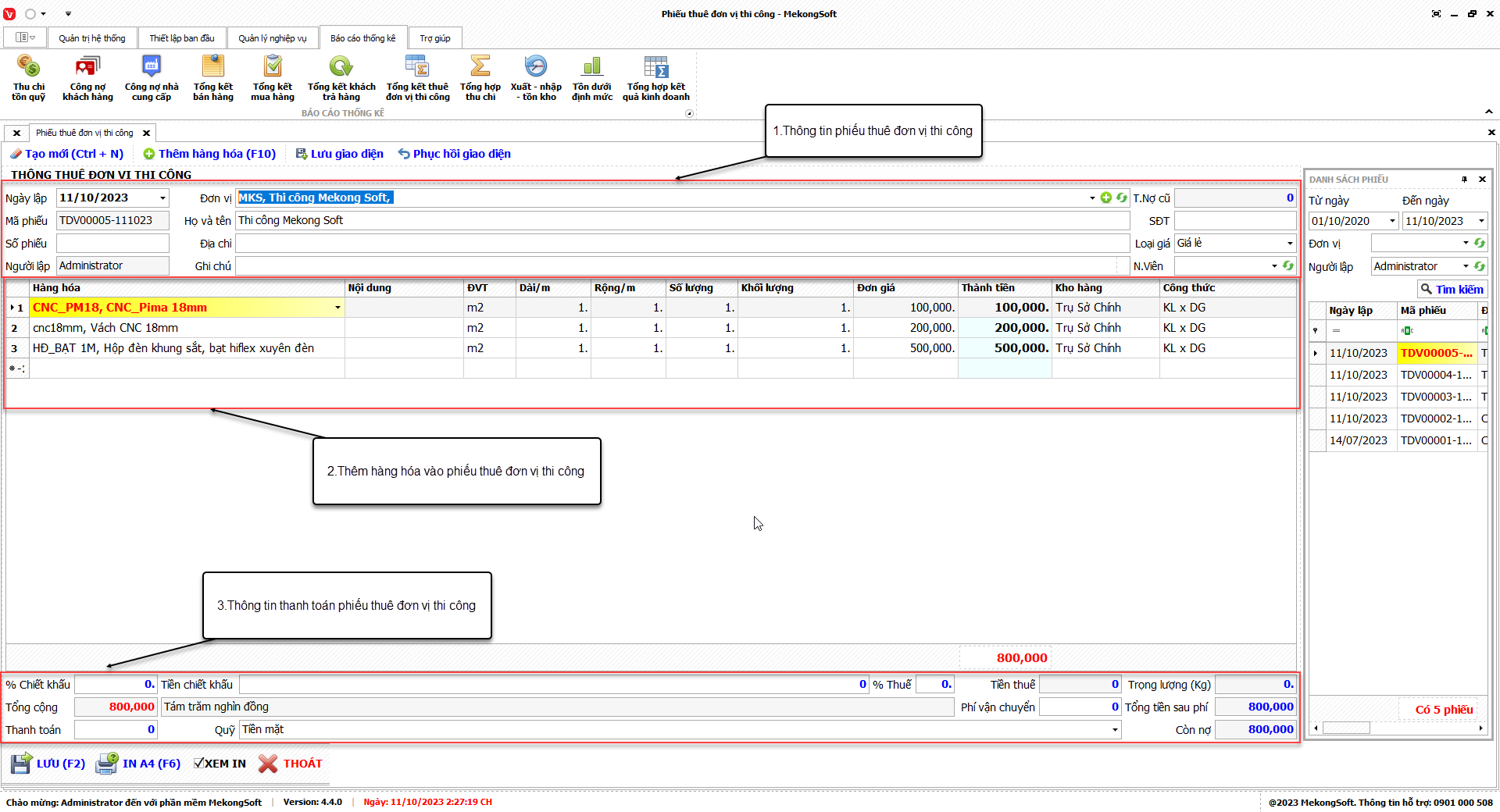Viewport: 1500px width, 812px height.
Task: Expand the Ngày lập date dropdown
Action: pyautogui.click(x=162, y=198)
